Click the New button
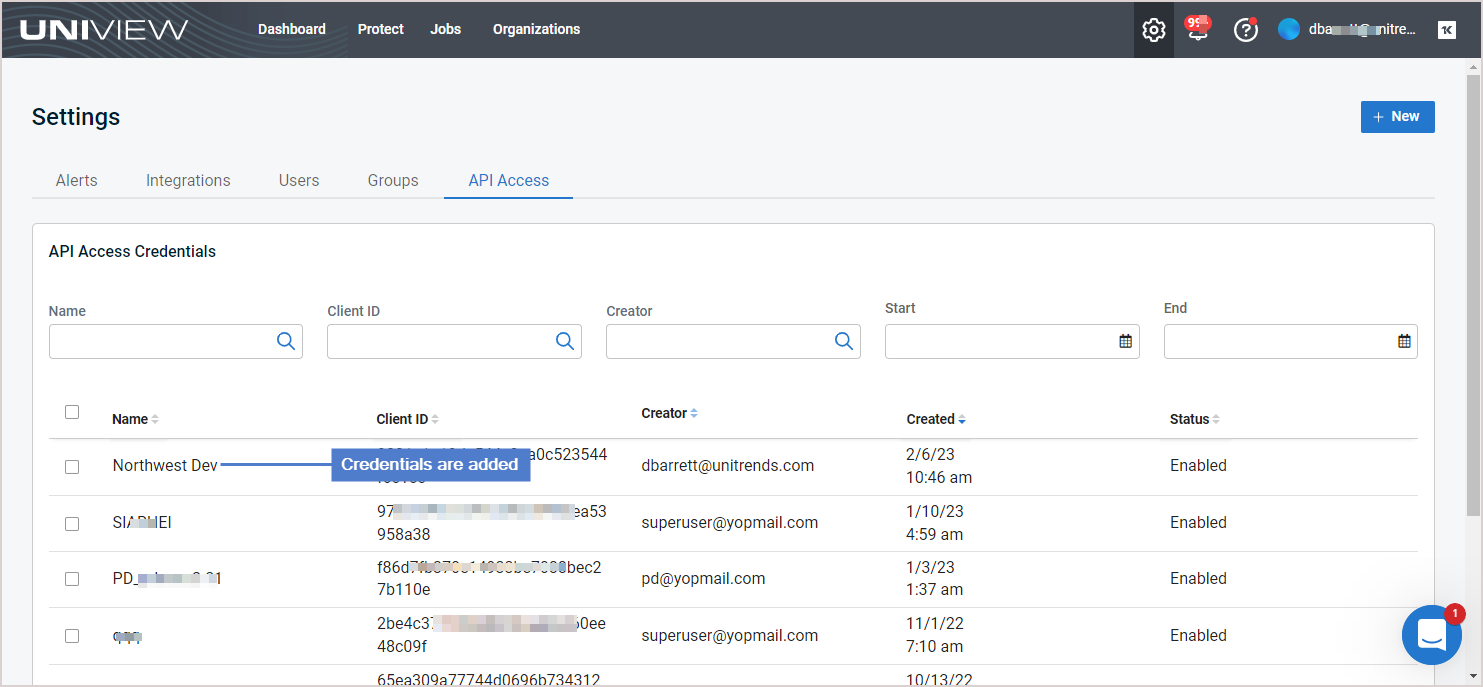 [x=1397, y=117]
